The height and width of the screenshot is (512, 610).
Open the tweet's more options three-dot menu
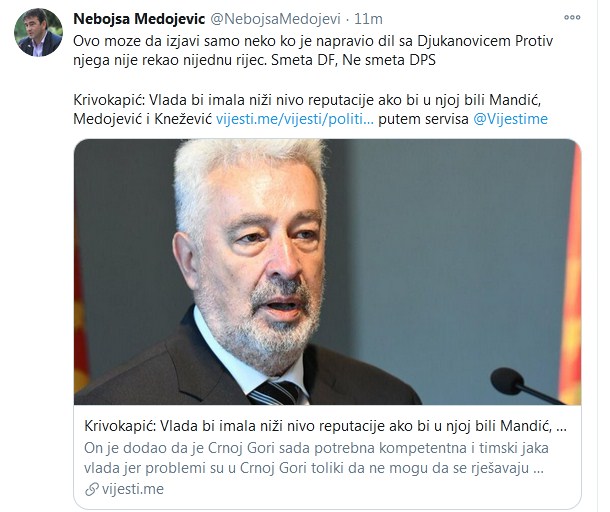click(x=572, y=17)
